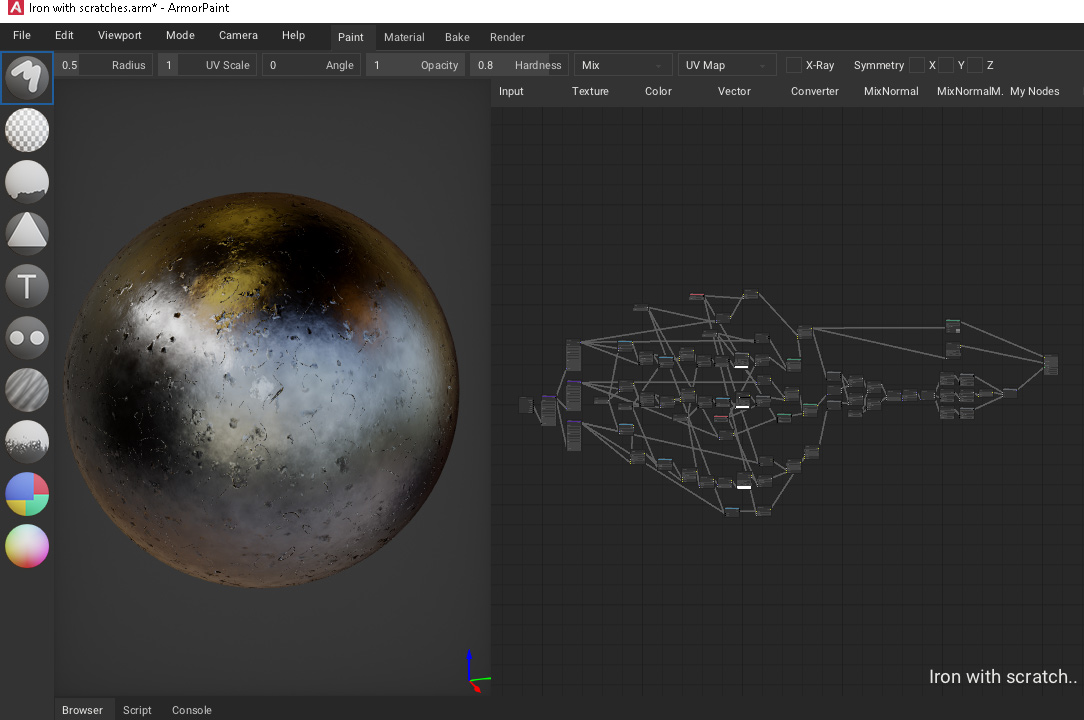Select the scratched hatch sphere icon
The width and height of the screenshot is (1084, 720).
tap(26, 390)
